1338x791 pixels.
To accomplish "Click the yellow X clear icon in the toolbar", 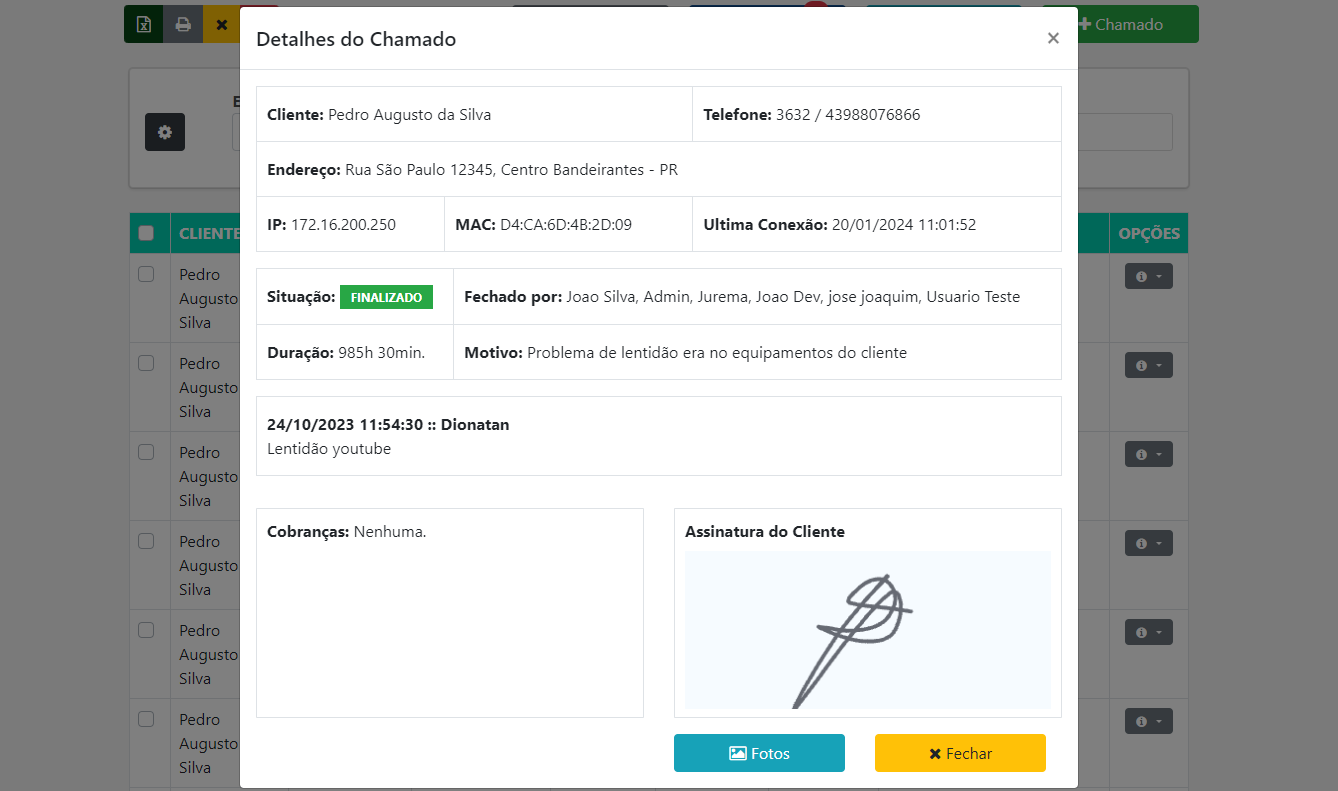I will [x=221, y=23].
